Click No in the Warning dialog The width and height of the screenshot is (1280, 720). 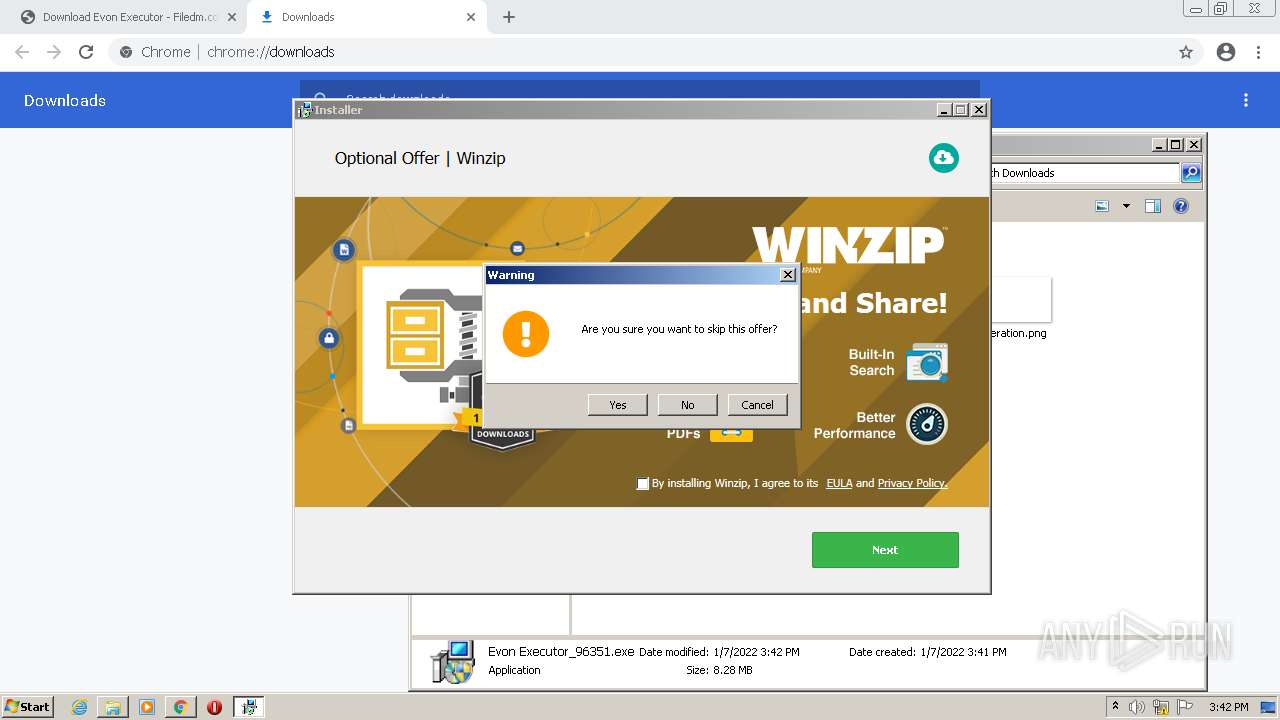[688, 405]
